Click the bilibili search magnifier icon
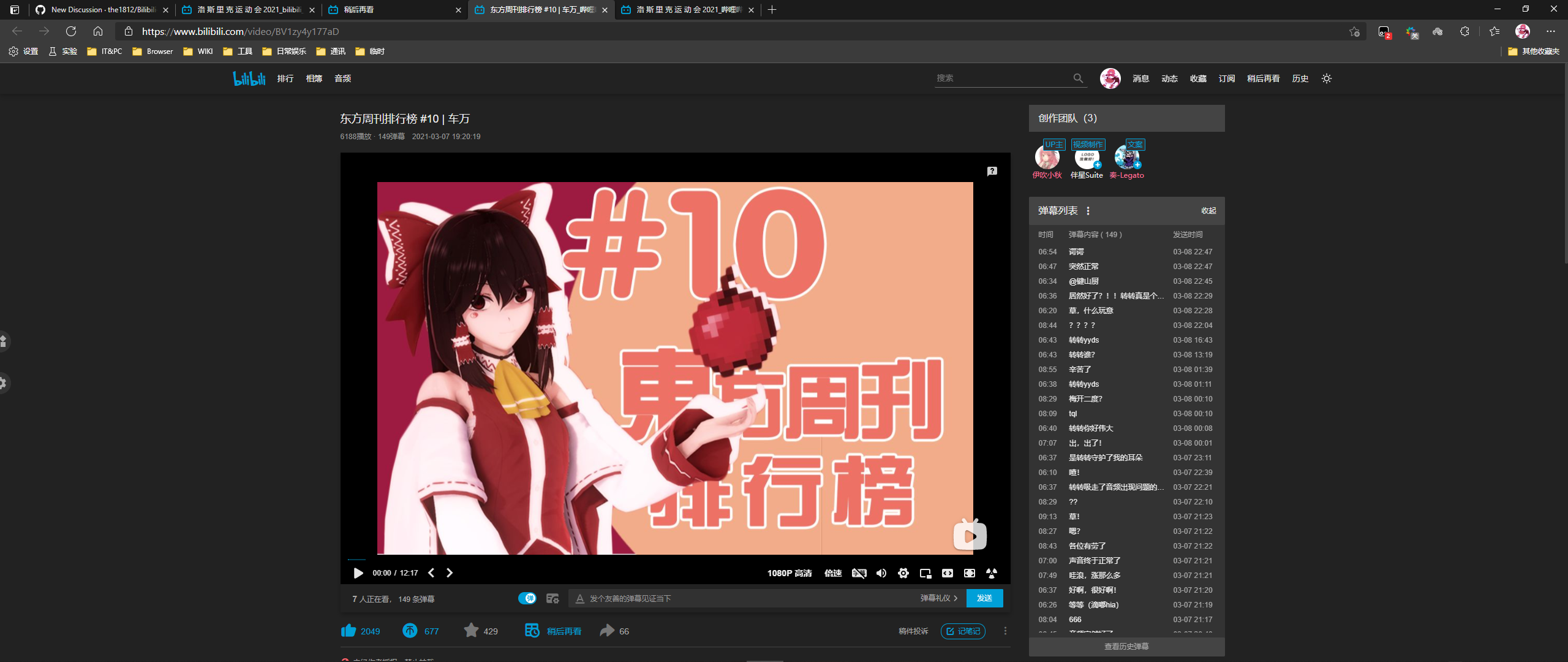Screen dimensions: 1568x662 [x=1078, y=78]
